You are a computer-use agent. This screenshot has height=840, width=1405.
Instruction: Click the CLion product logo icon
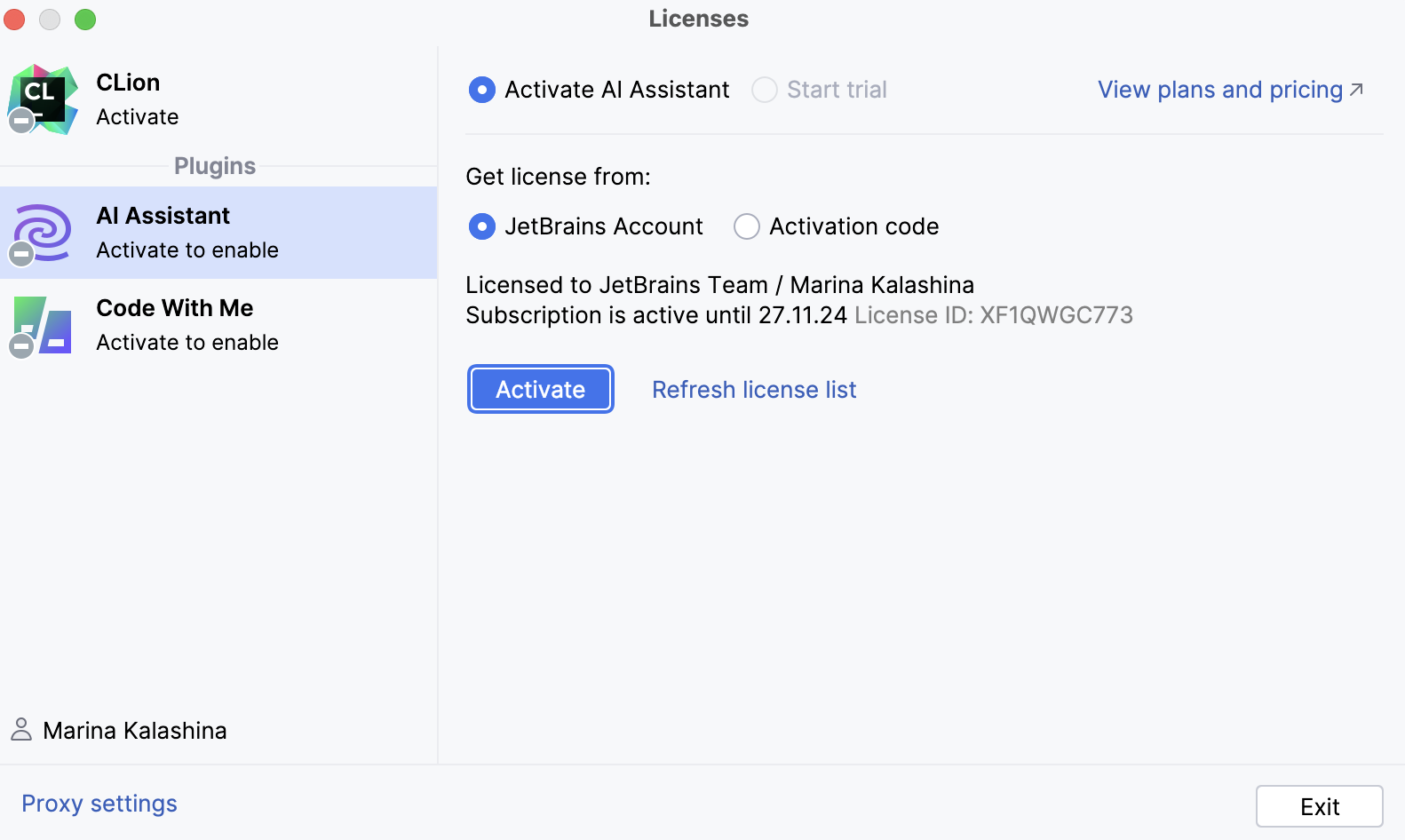pyautogui.click(x=43, y=99)
